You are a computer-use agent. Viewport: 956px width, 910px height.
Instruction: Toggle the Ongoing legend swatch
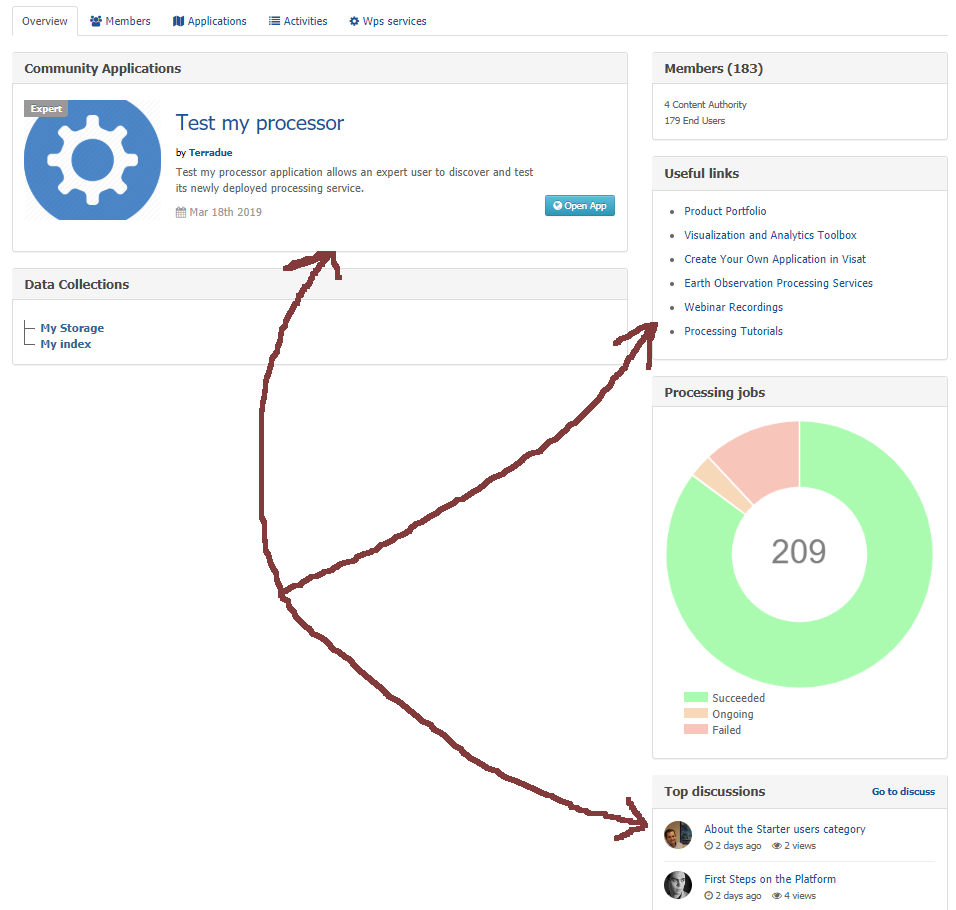[695, 714]
